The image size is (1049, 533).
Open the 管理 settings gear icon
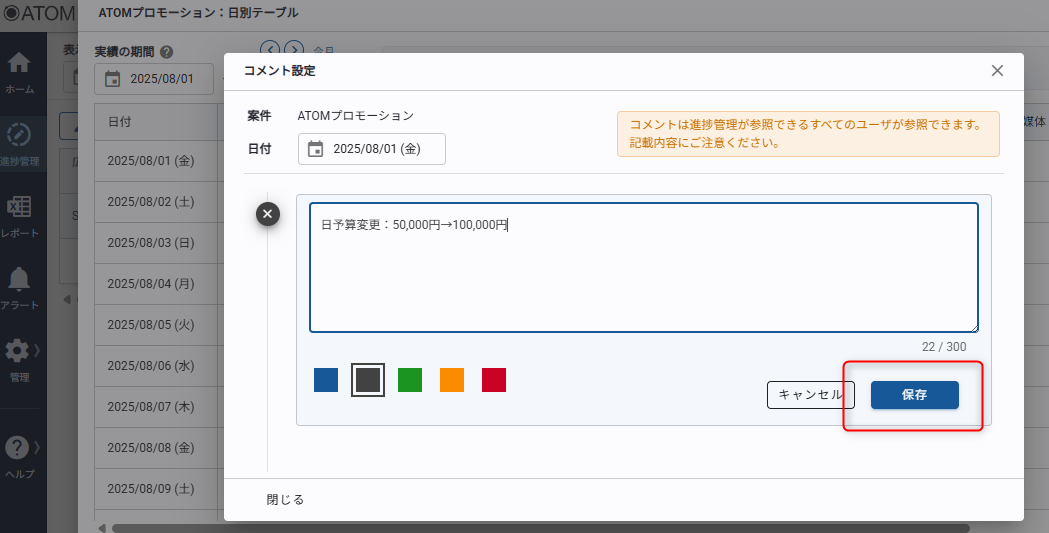click(18, 351)
